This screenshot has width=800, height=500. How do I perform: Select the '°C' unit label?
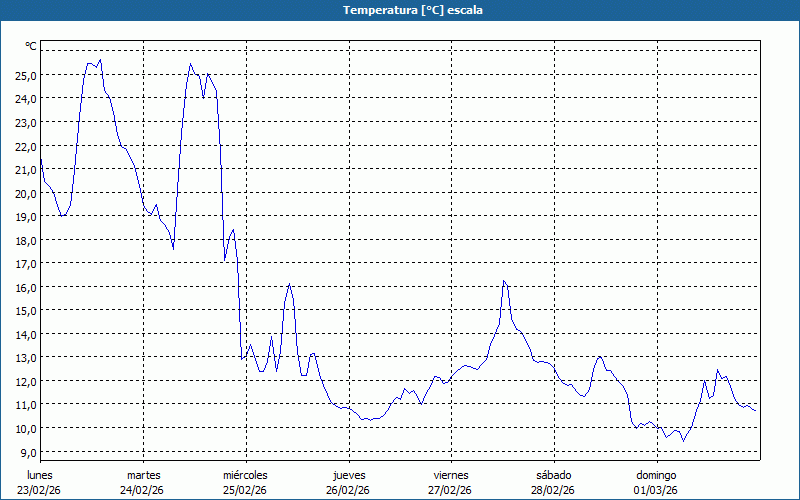point(31,46)
